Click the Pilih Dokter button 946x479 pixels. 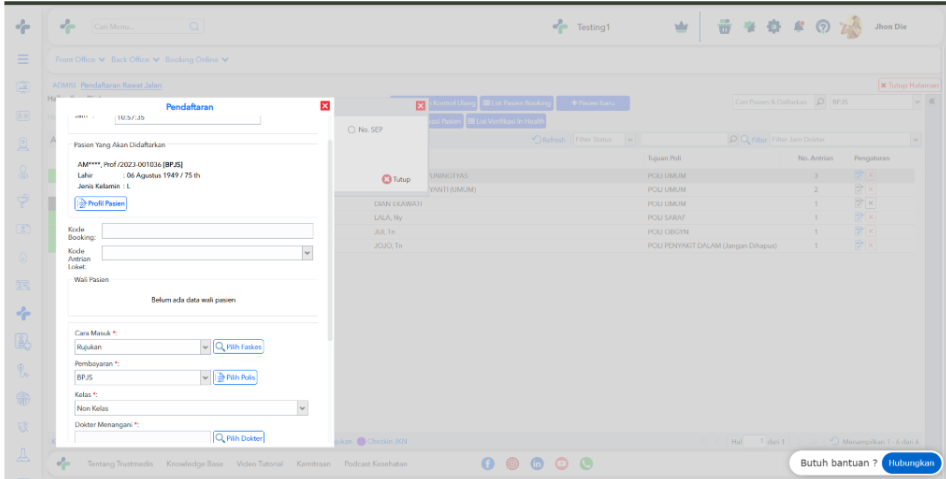pyautogui.click(x=239, y=438)
